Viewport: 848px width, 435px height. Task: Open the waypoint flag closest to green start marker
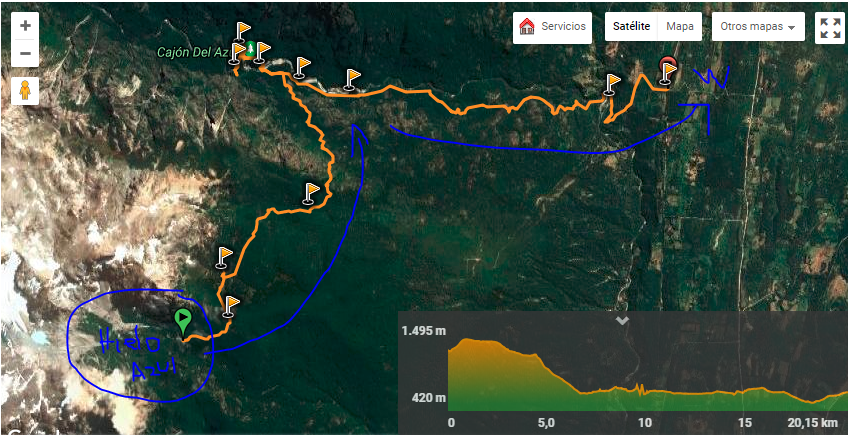(x=231, y=305)
